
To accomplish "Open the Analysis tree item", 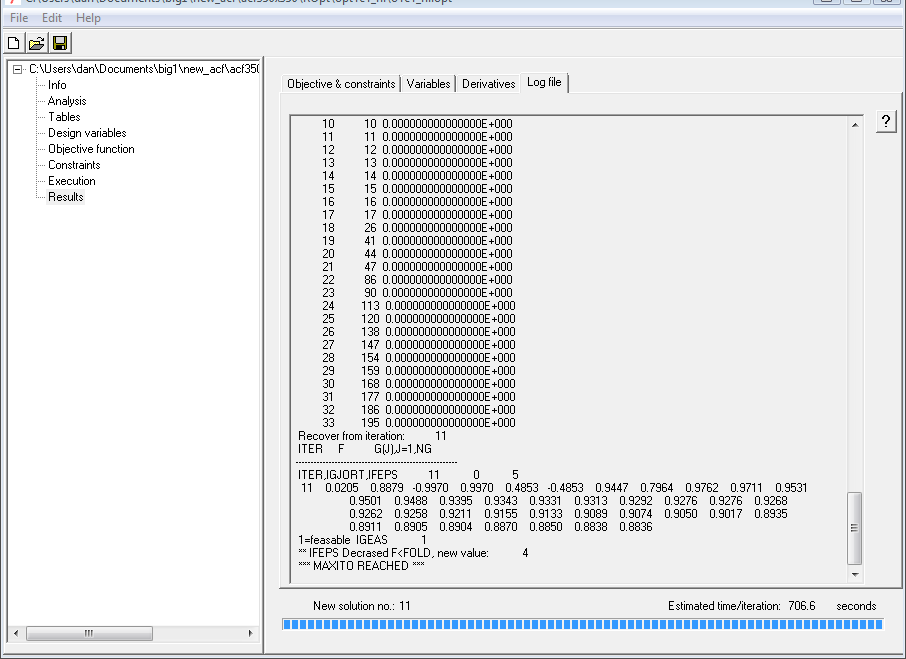I will pyautogui.click(x=67, y=101).
